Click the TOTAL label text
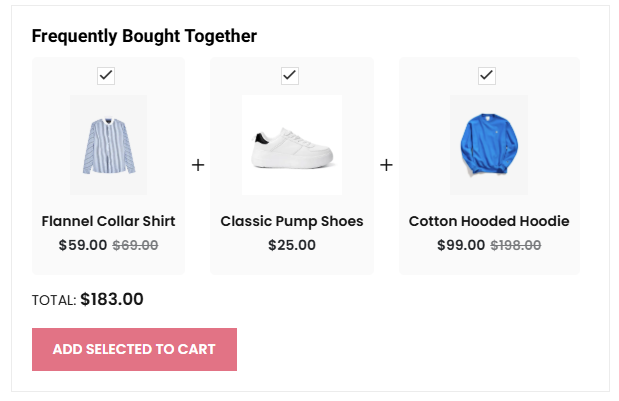Viewport: 619px width, 401px height. 54,300
